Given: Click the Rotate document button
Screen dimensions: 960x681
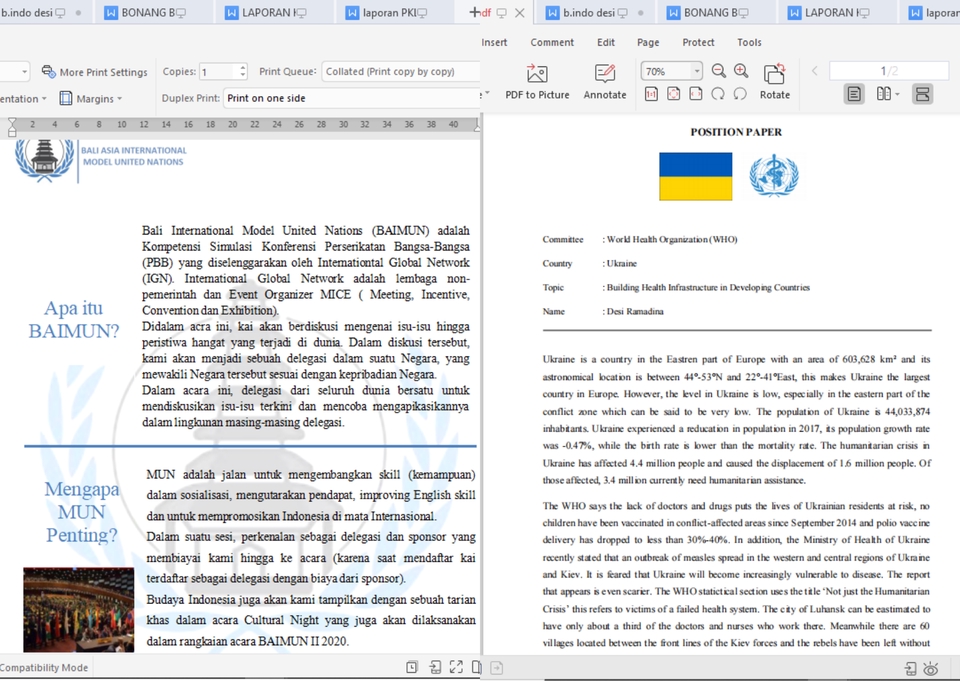Looking at the screenshot, I should click(x=774, y=81).
